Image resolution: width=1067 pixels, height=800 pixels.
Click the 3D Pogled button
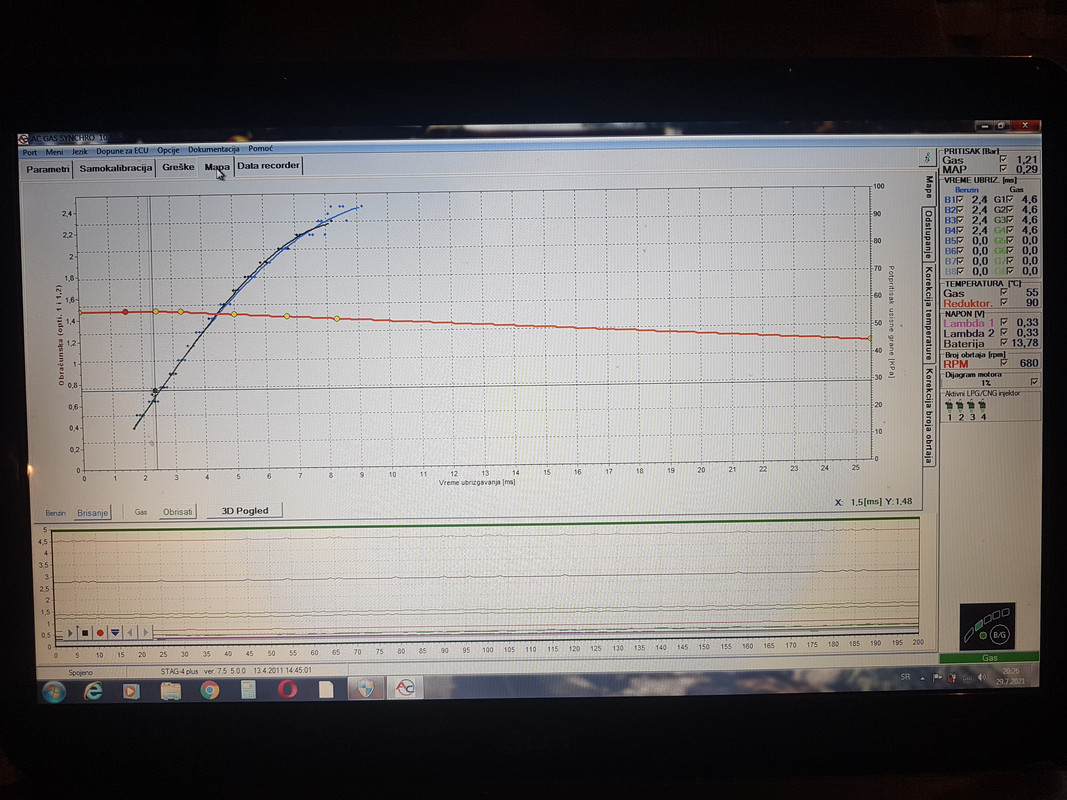245,511
